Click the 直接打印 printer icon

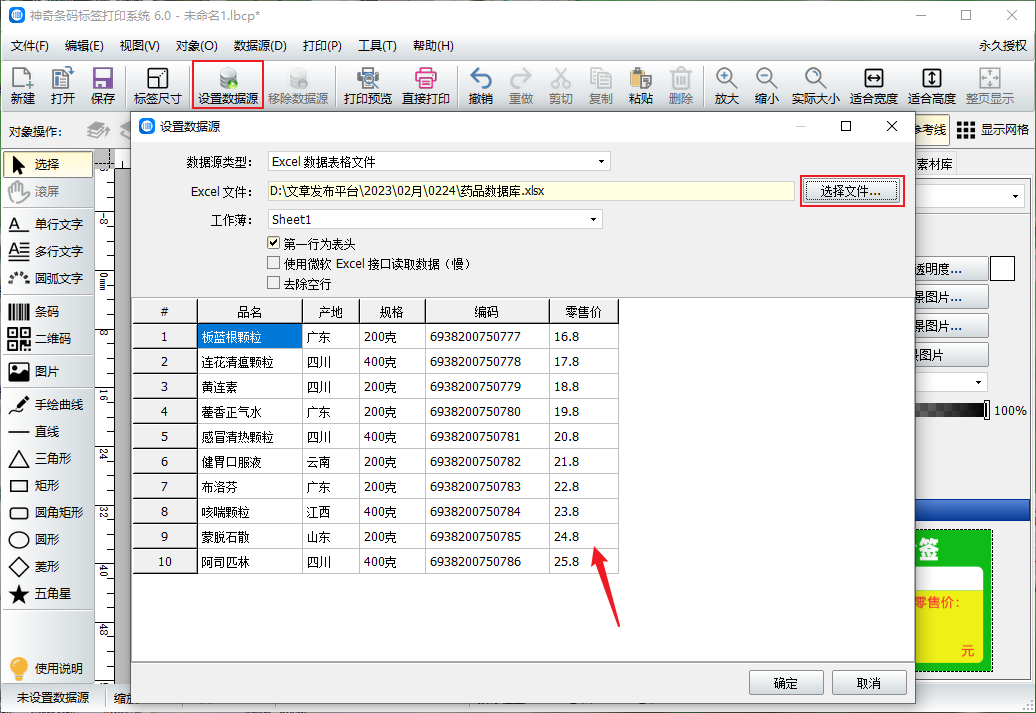(426, 86)
